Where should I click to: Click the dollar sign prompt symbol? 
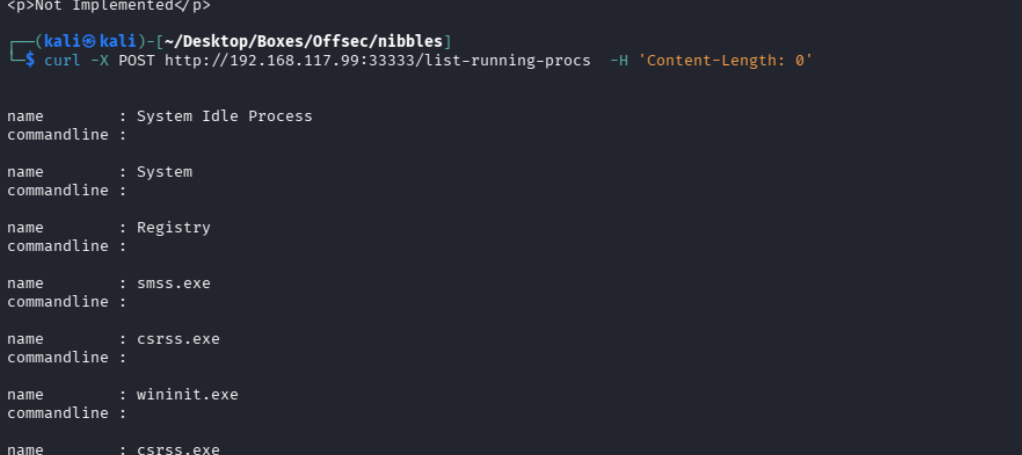tap(30, 60)
